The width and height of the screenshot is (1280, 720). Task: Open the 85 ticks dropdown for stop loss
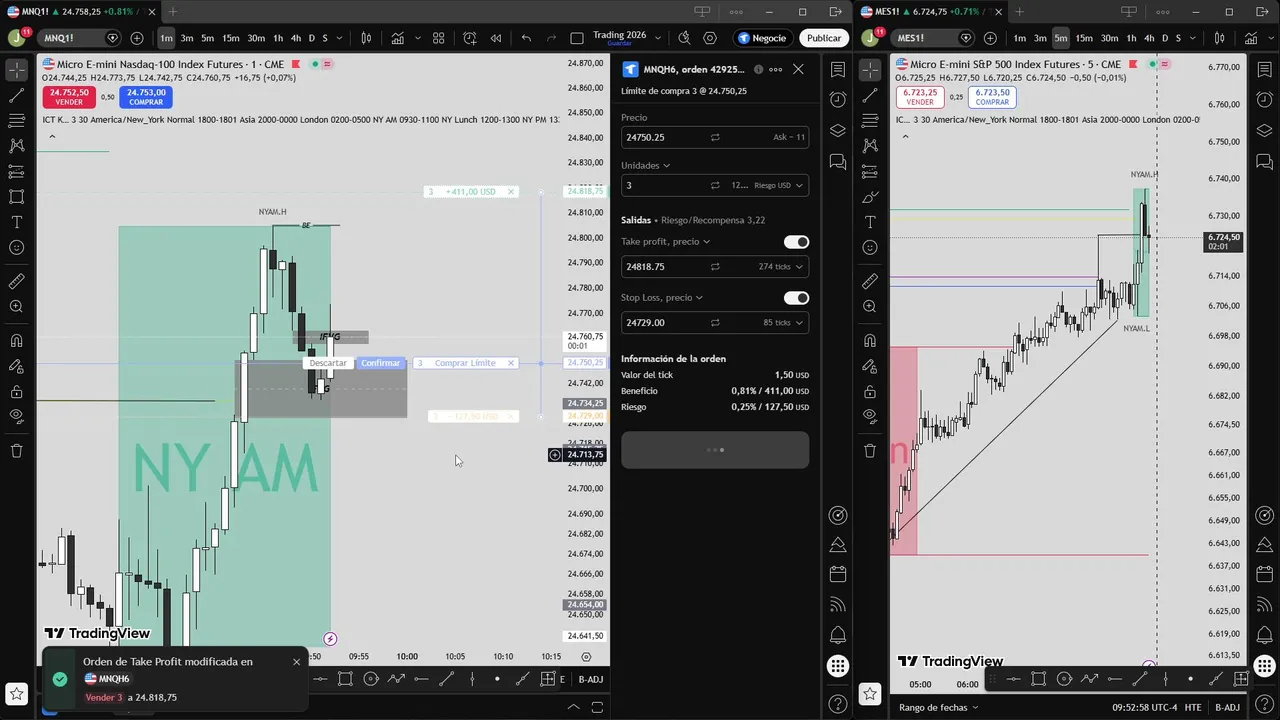click(x=783, y=323)
